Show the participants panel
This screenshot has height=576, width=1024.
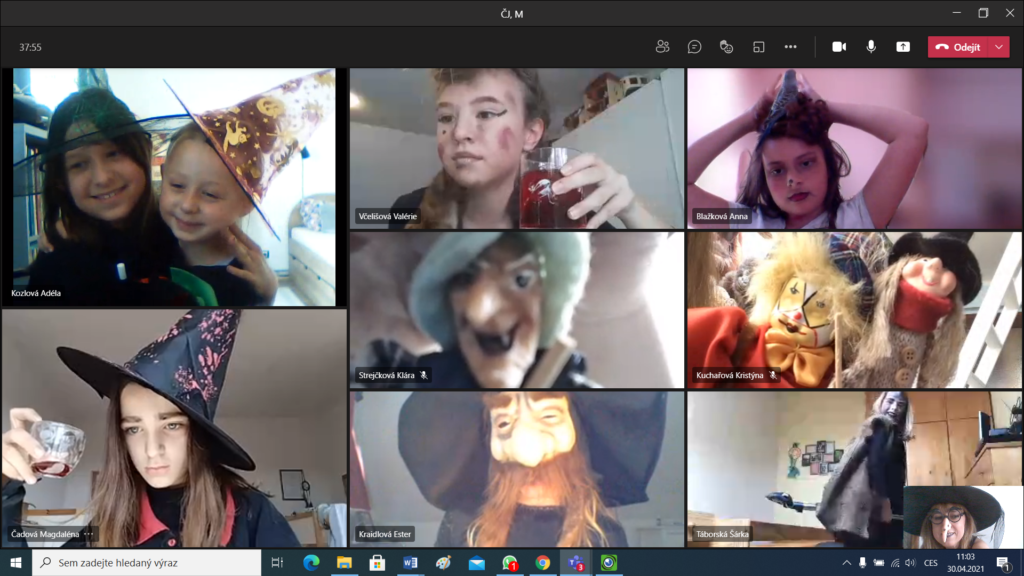click(x=662, y=47)
